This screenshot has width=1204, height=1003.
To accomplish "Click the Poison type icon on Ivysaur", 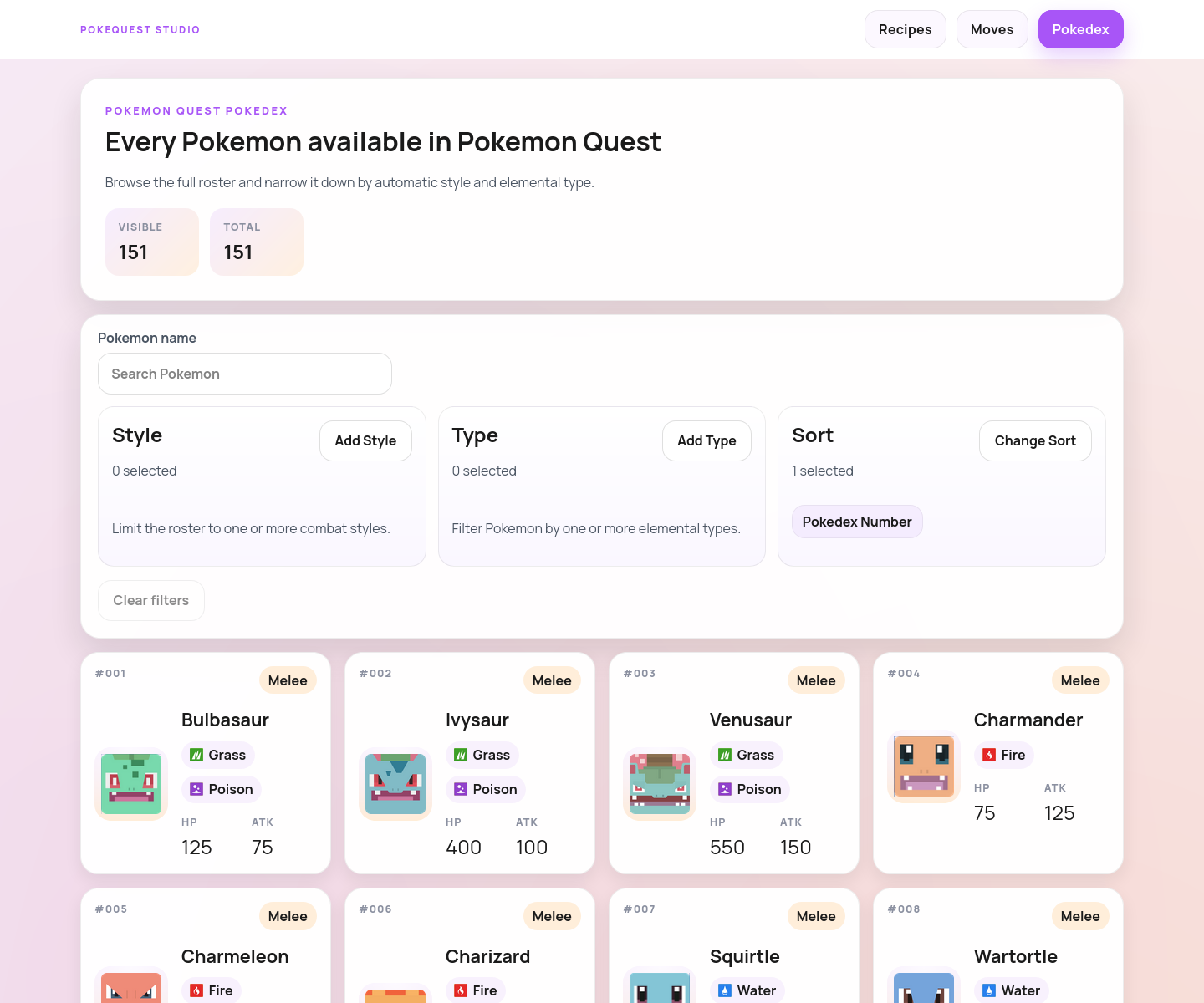I will point(461,789).
